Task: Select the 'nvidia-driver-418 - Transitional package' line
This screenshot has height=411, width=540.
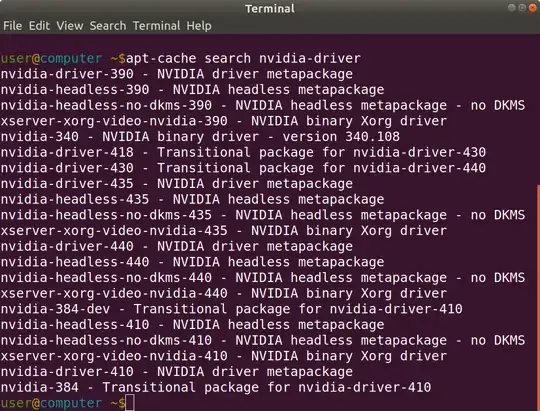Action: coord(243,152)
